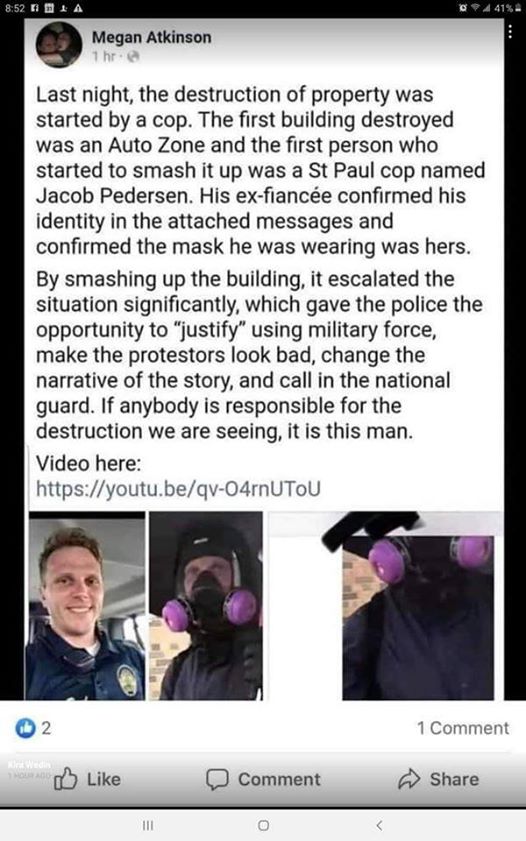526x841 pixels.
Task: Tap the blue like reaction icon
Action: point(25,728)
